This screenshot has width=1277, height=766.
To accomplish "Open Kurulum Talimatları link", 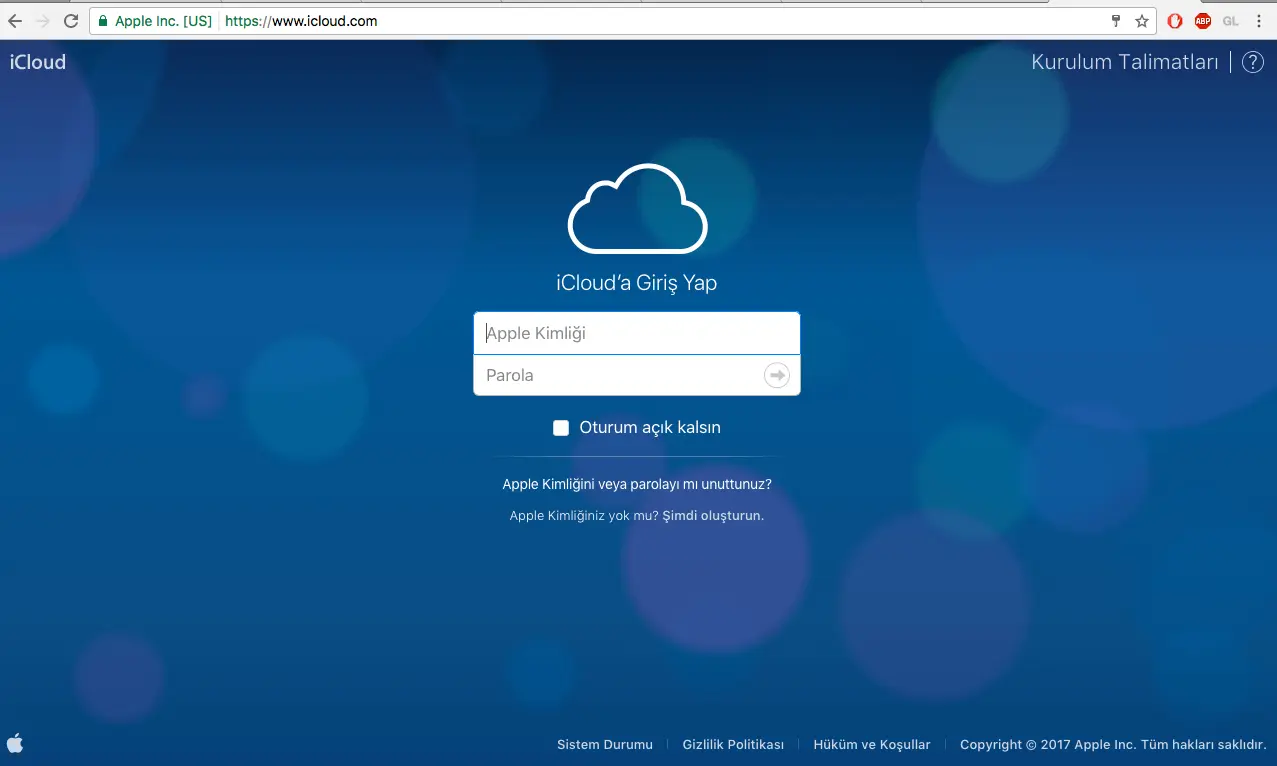I will point(1125,62).
